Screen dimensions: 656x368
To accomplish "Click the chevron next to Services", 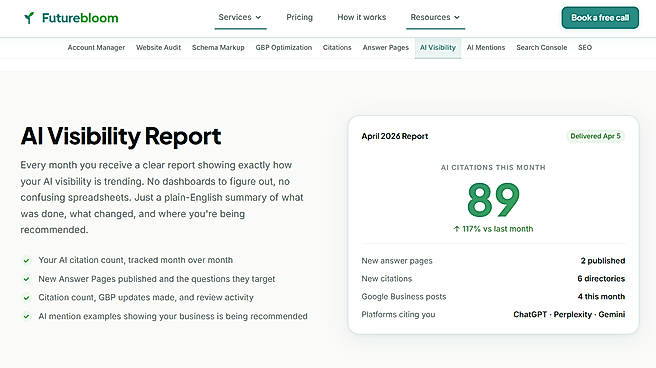I will 258,18.
